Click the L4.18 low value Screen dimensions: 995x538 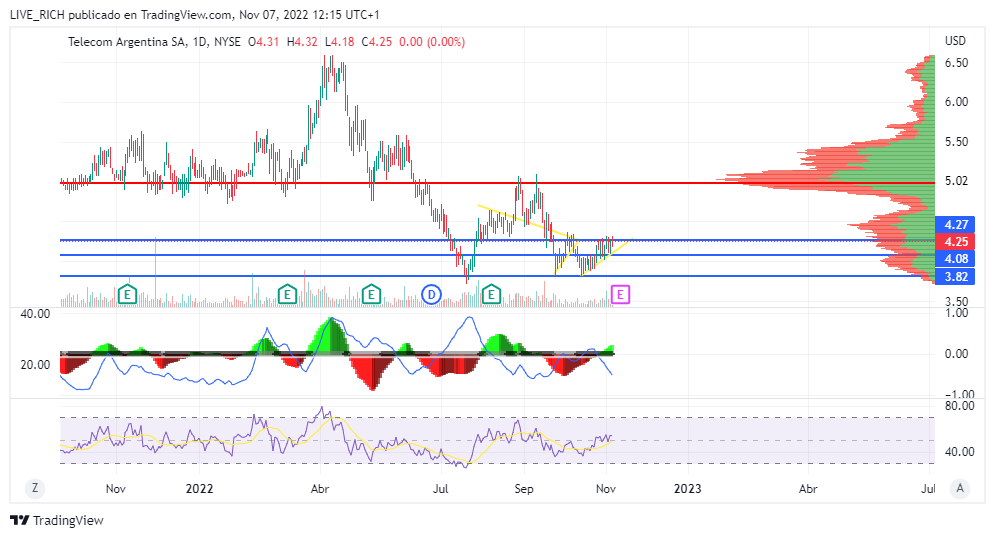click(x=339, y=42)
